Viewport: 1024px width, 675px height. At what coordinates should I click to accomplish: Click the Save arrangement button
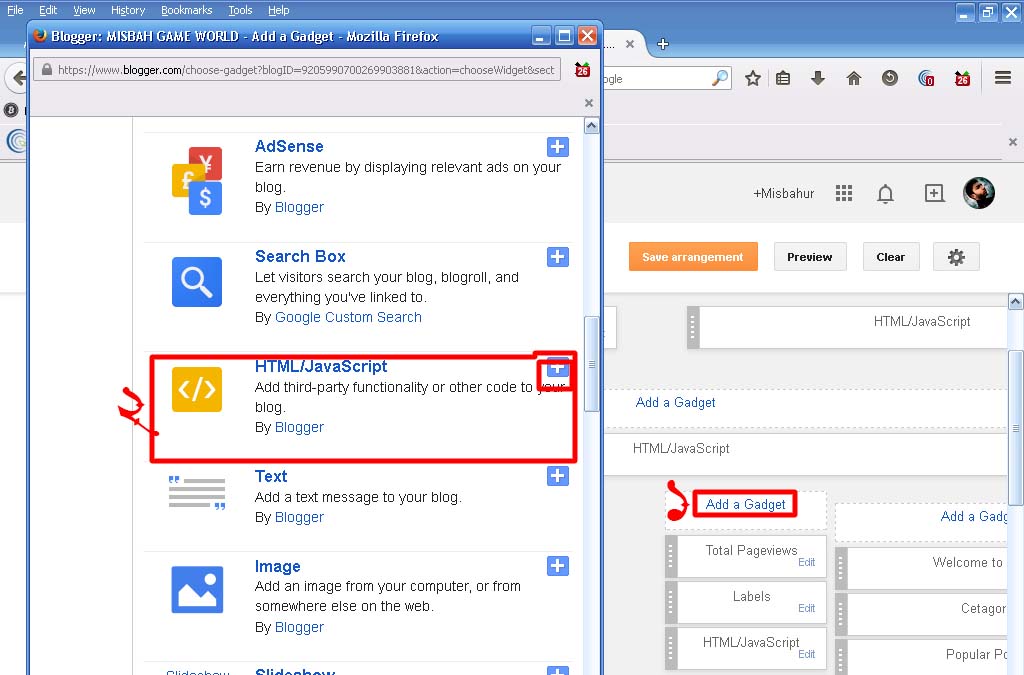tap(693, 257)
